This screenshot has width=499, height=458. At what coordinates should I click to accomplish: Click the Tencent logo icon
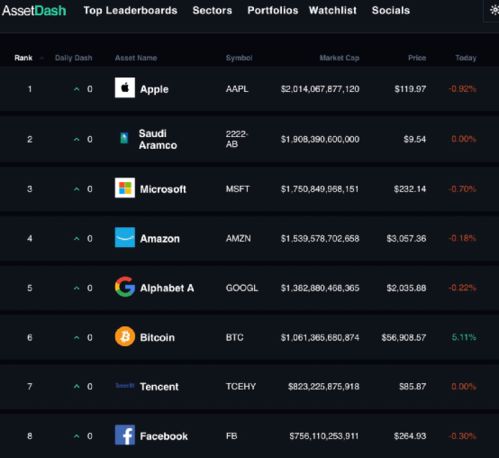pyautogui.click(x=125, y=386)
